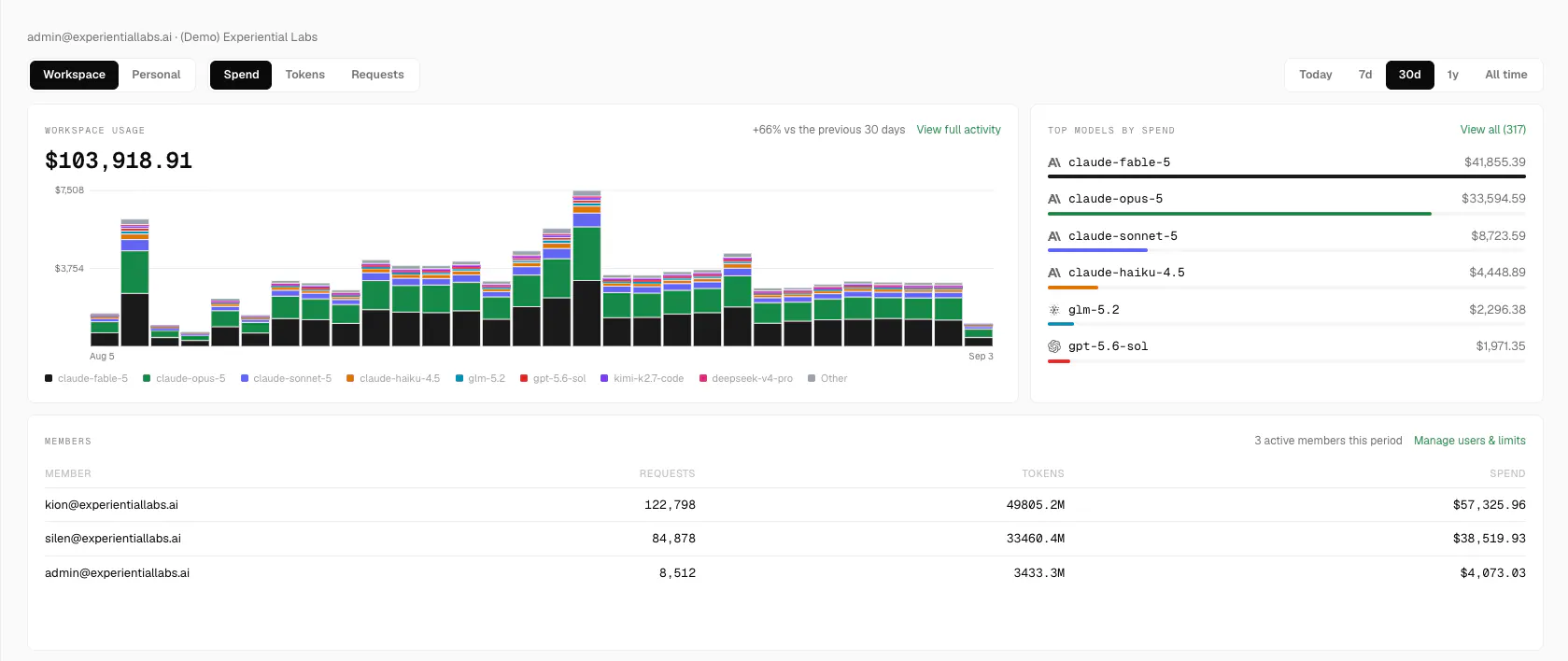Click the claude-fable-5 spend progress bar
The width and height of the screenshot is (1568, 661).
point(1287,176)
